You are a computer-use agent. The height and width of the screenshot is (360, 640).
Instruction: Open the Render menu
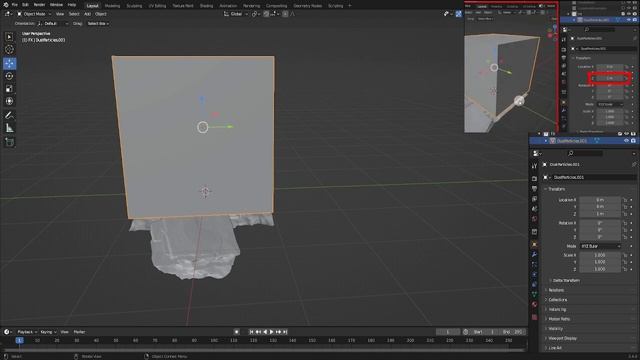[x=39, y=5]
